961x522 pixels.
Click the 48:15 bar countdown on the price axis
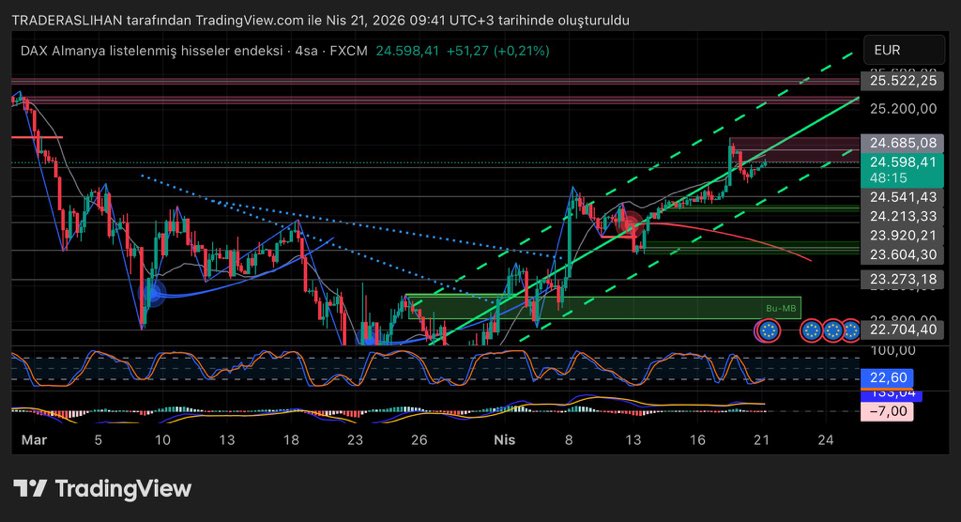[888, 178]
